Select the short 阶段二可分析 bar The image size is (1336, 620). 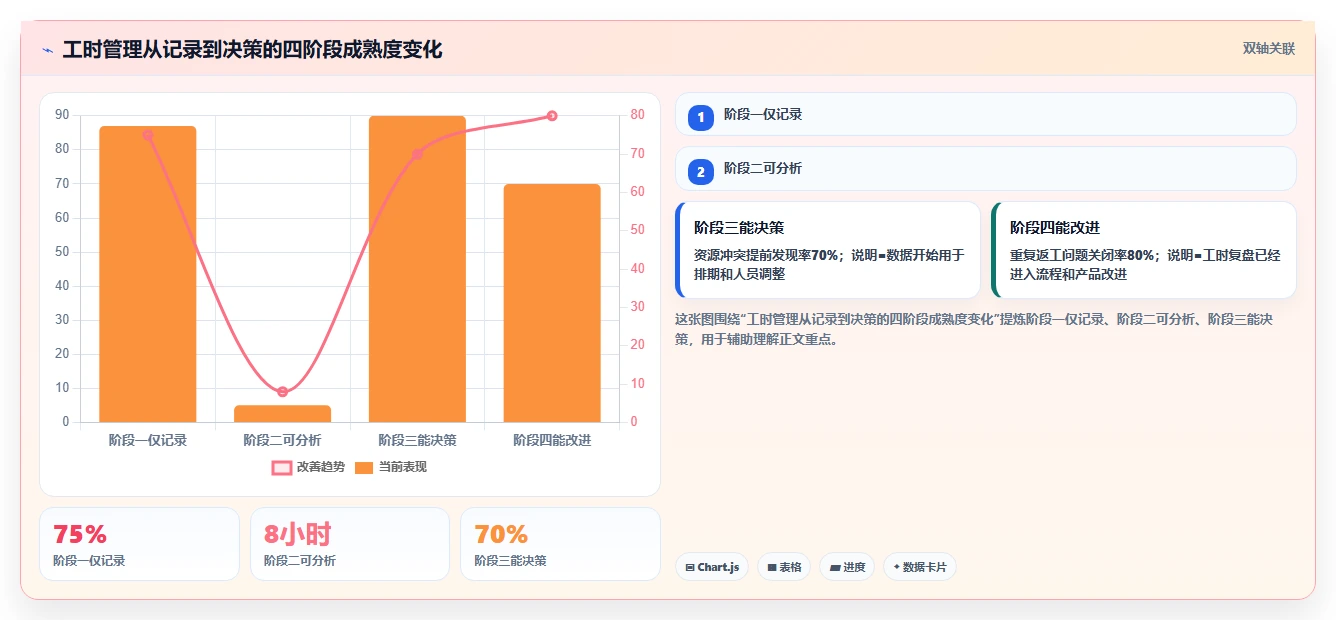pos(283,413)
